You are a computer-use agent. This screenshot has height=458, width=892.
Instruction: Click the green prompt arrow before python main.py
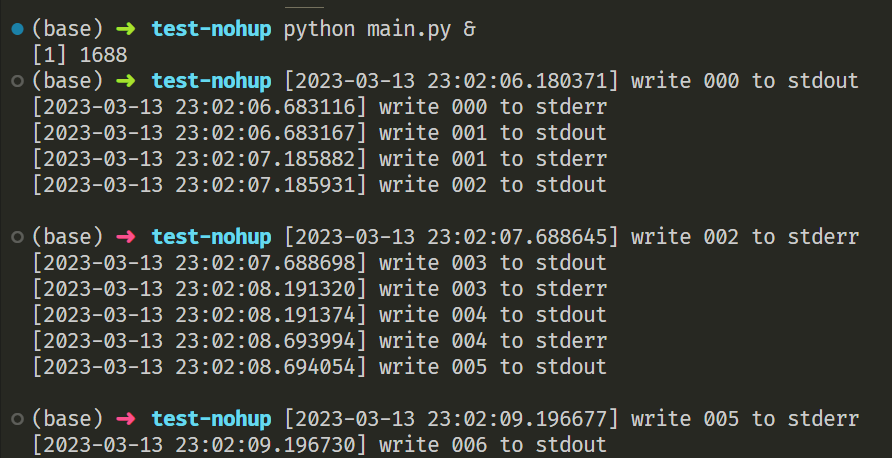[x=129, y=29]
